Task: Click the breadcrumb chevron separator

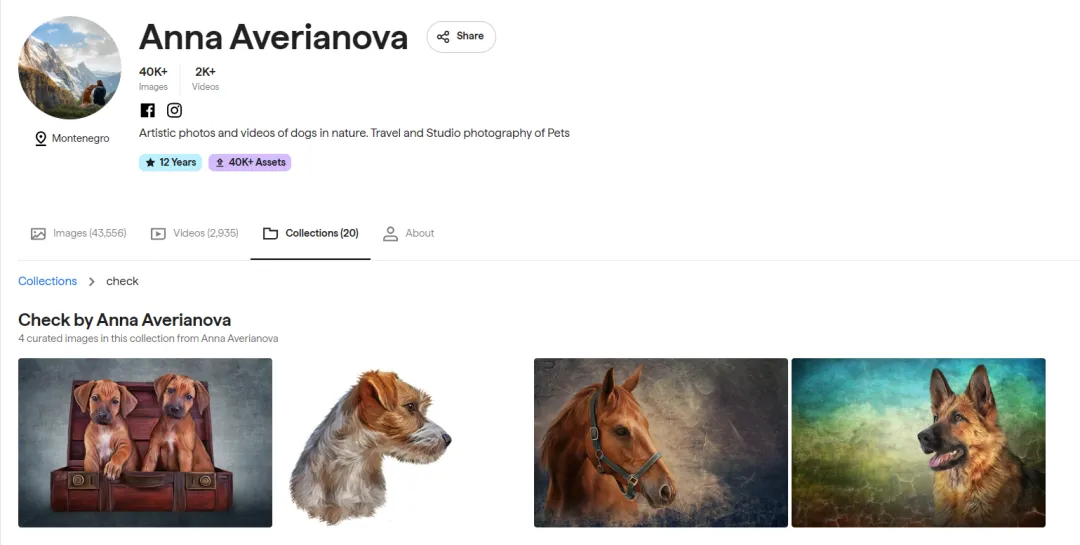Action: tap(92, 282)
